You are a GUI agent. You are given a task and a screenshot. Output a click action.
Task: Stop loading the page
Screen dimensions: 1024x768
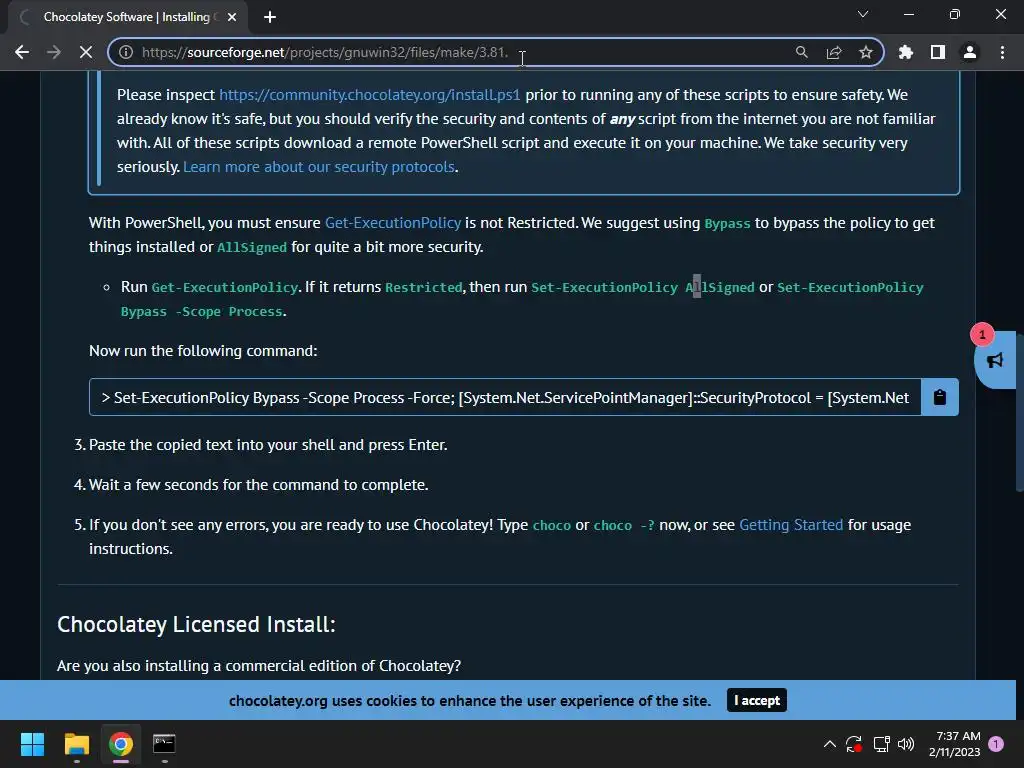tap(86, 52)
